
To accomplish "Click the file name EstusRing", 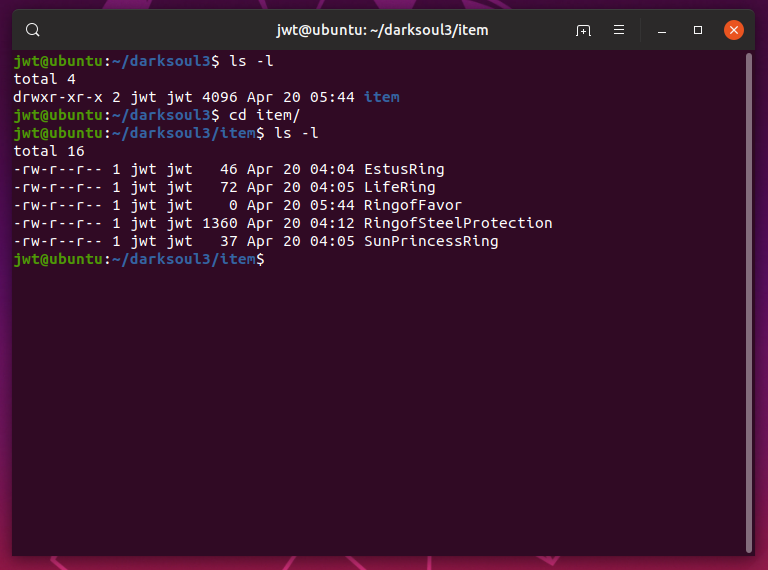I will point(404,169).
